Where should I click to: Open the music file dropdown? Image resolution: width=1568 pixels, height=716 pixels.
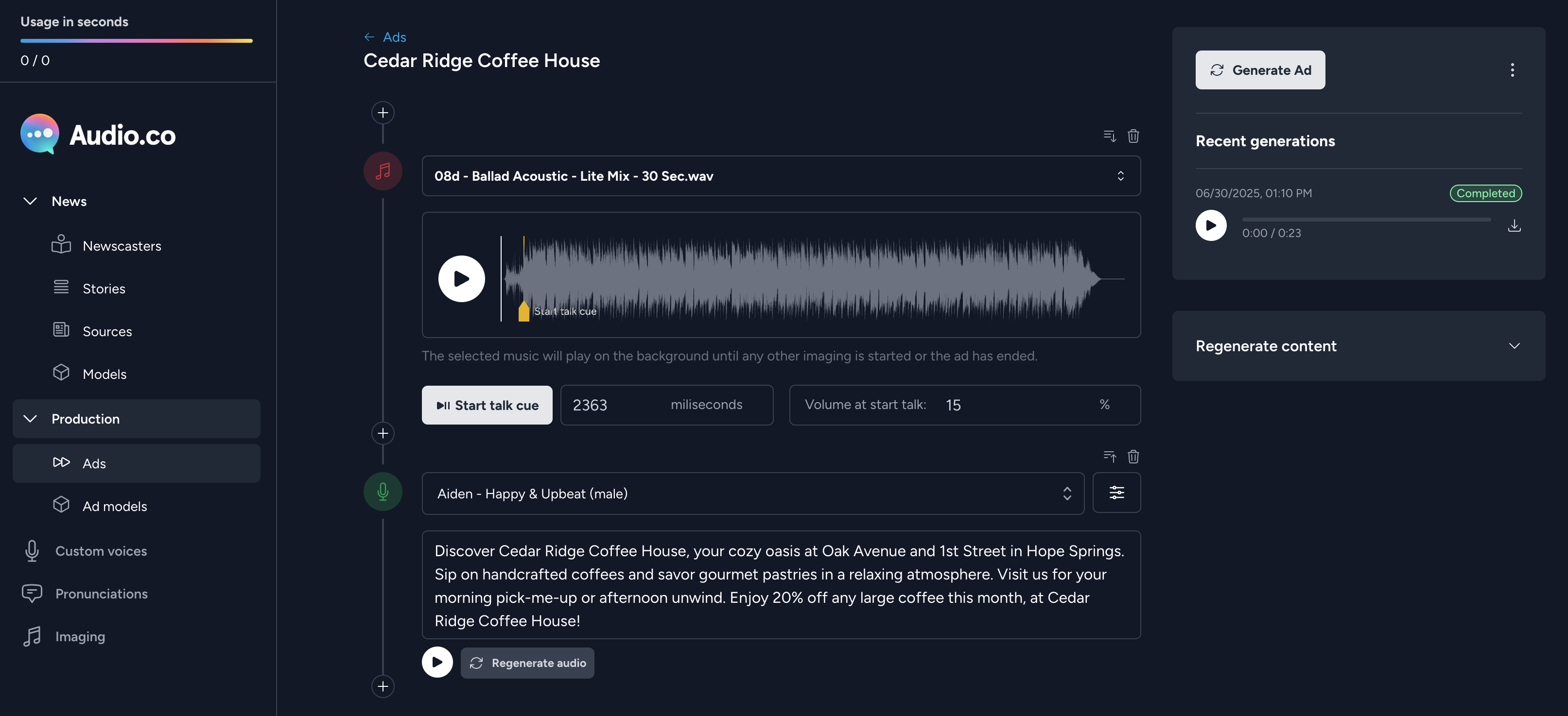(x=781, y=176)
